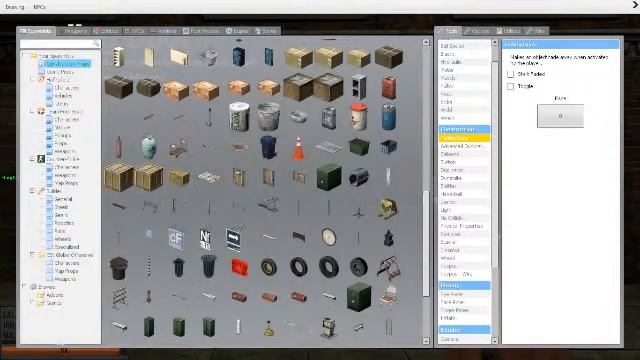Spawn the grey cinder block prop
640x360 pixels.
click(359, 87)
